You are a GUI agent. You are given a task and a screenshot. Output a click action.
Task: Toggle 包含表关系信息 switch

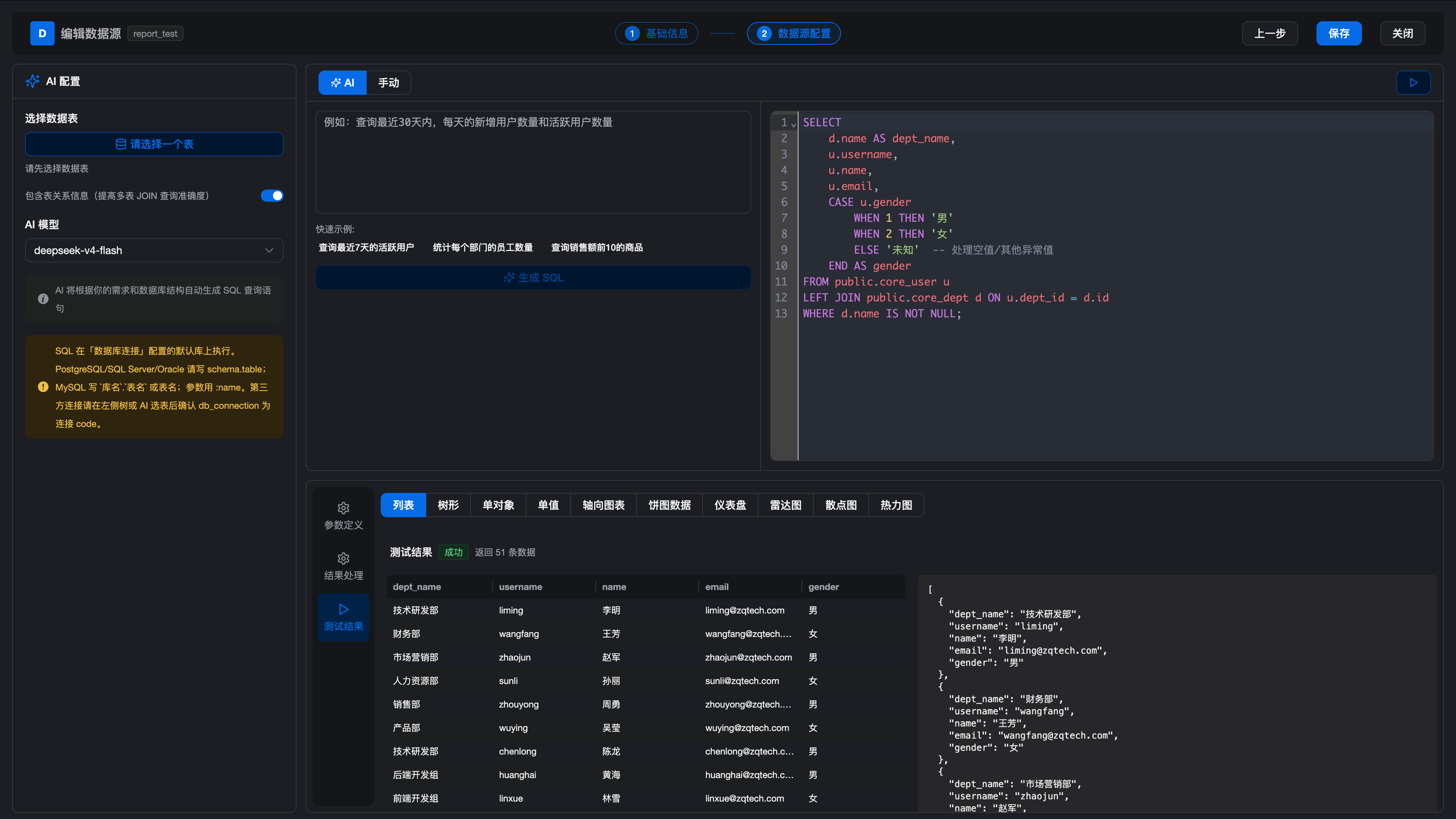[272, 196]
